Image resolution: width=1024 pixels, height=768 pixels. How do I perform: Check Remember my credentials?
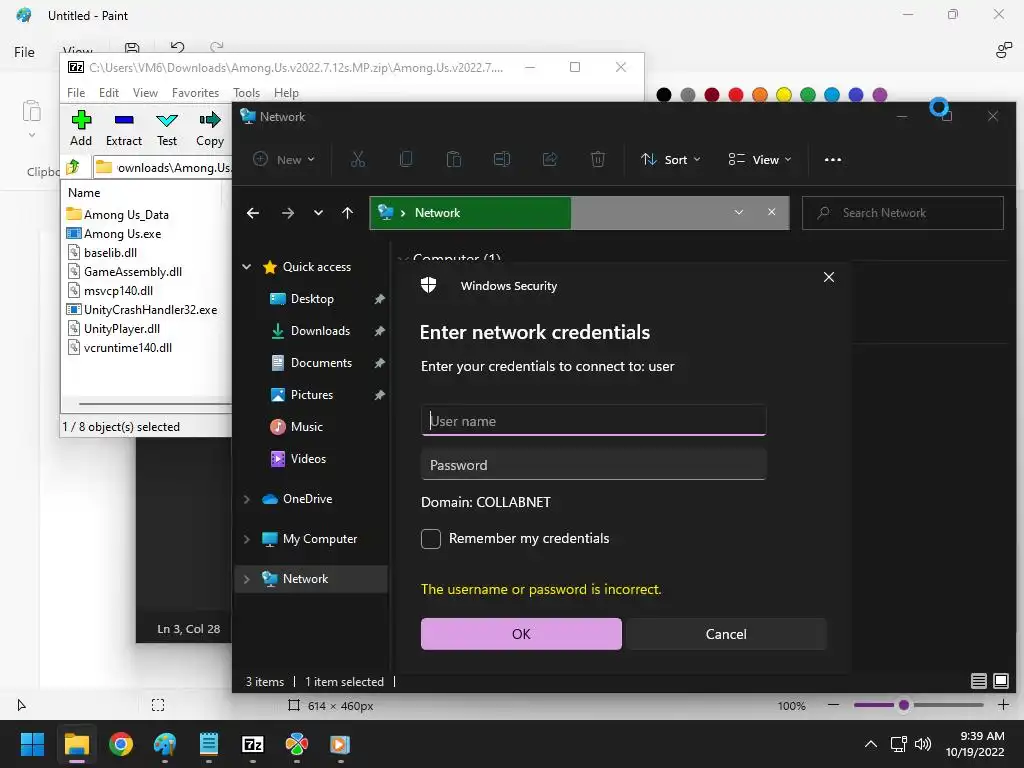pyautogui.click(x=430, y=539)
